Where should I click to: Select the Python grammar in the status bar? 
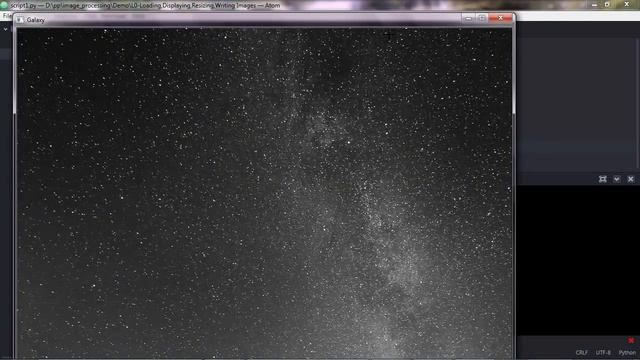pyautogui.click(x=627, y=353)
